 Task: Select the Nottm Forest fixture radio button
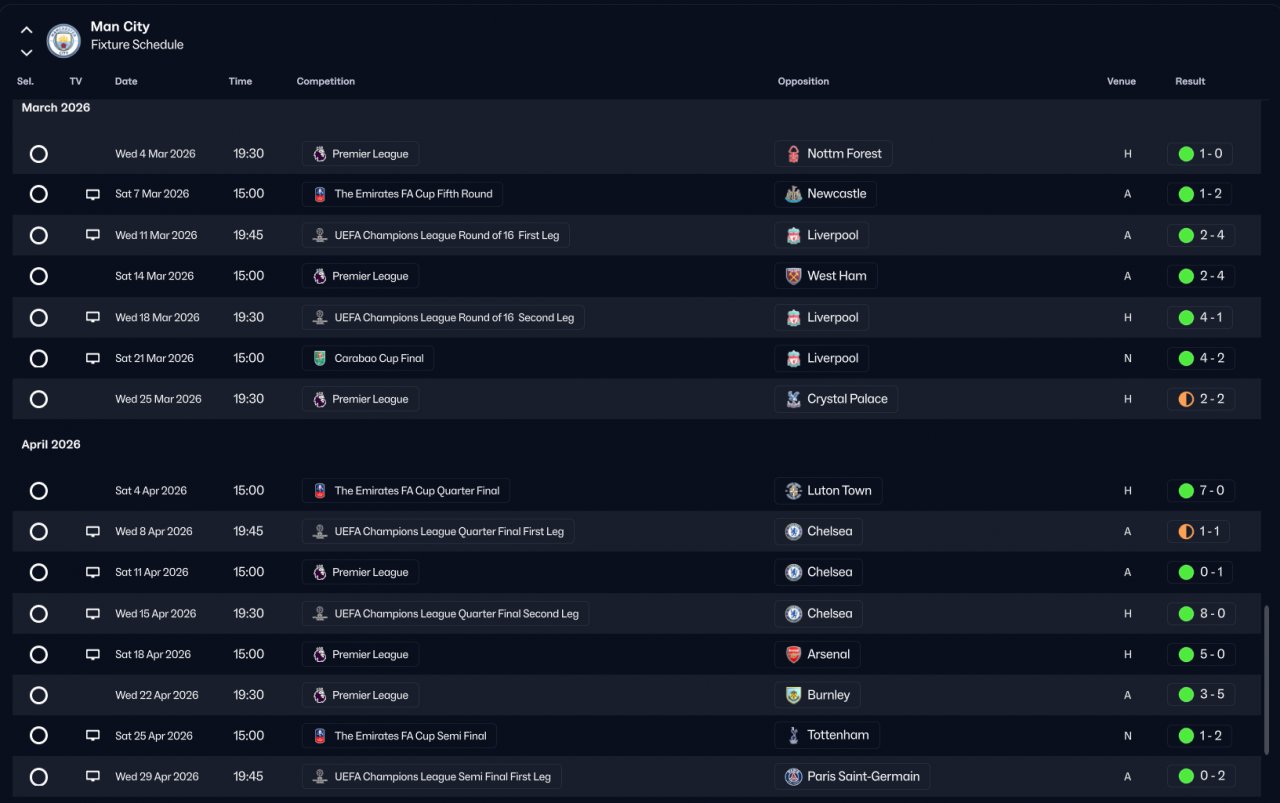pos(39,154)
